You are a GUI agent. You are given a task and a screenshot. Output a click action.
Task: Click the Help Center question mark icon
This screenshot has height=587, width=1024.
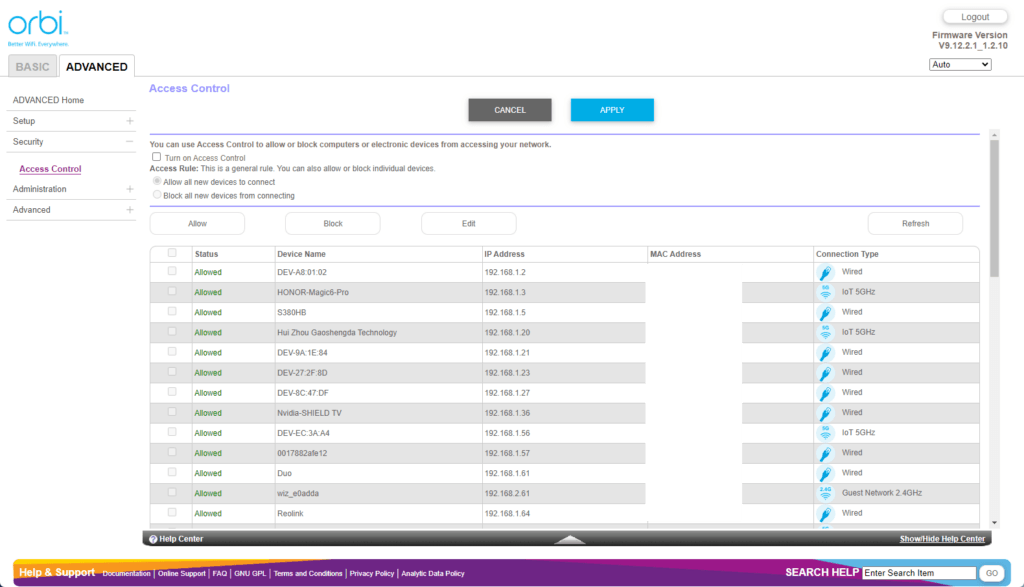click(x=153, y=539)
